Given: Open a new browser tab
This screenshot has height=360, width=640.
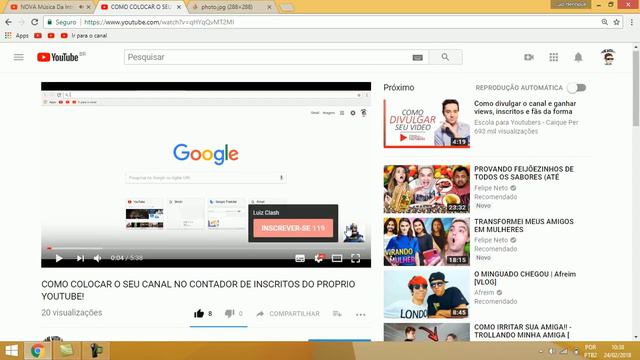Looking at the screenshot, I should (x=287, y=7).
